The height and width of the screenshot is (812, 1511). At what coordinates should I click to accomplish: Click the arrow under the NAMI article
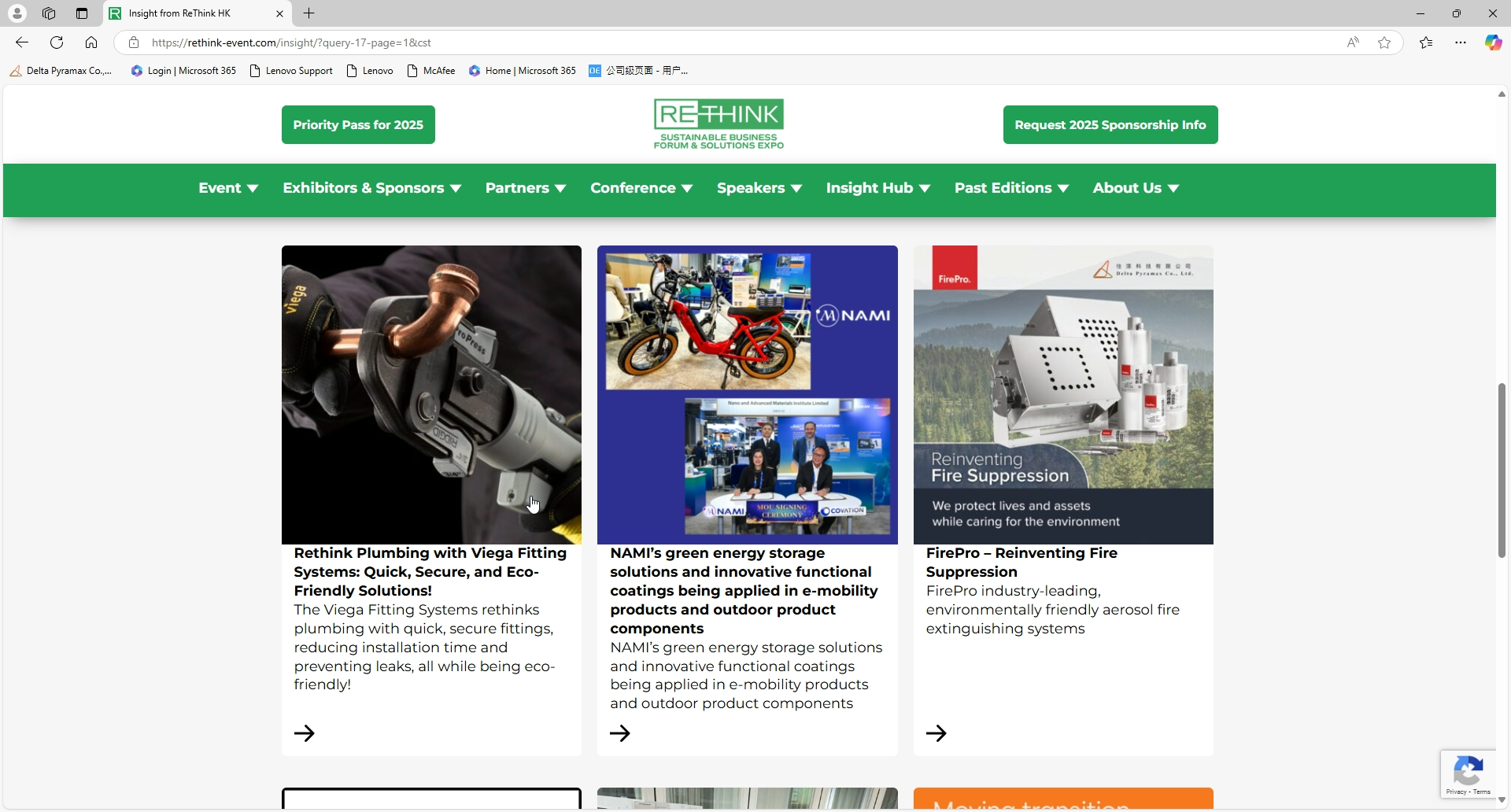tap(620, 733)
